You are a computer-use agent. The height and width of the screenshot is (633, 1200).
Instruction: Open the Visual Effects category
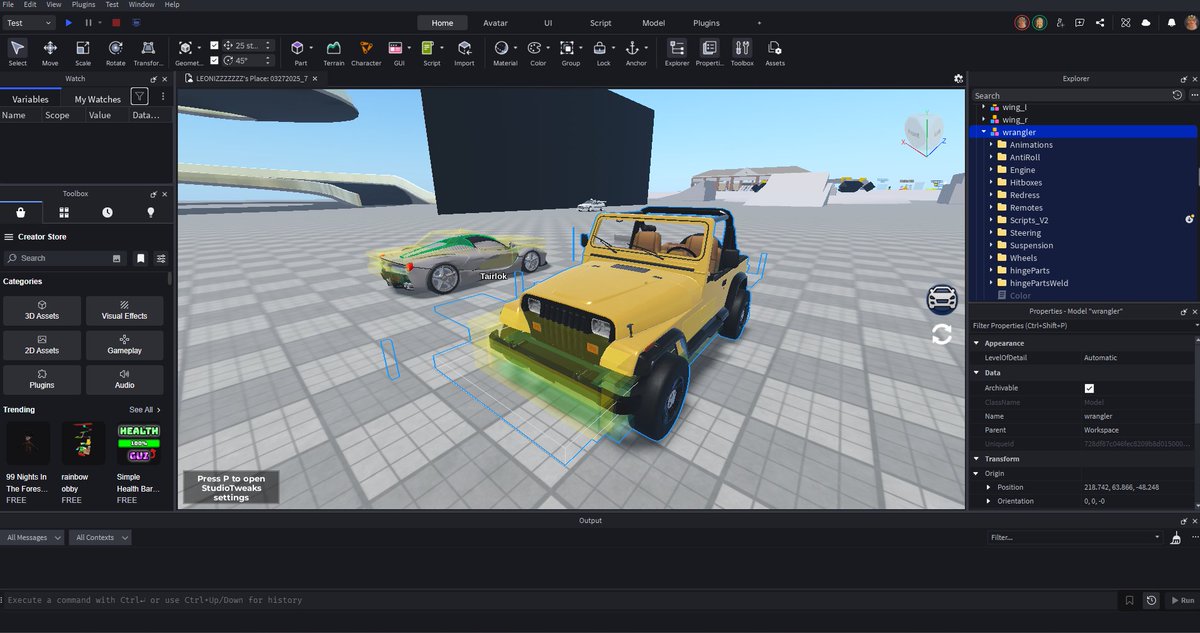coord(124,310)
